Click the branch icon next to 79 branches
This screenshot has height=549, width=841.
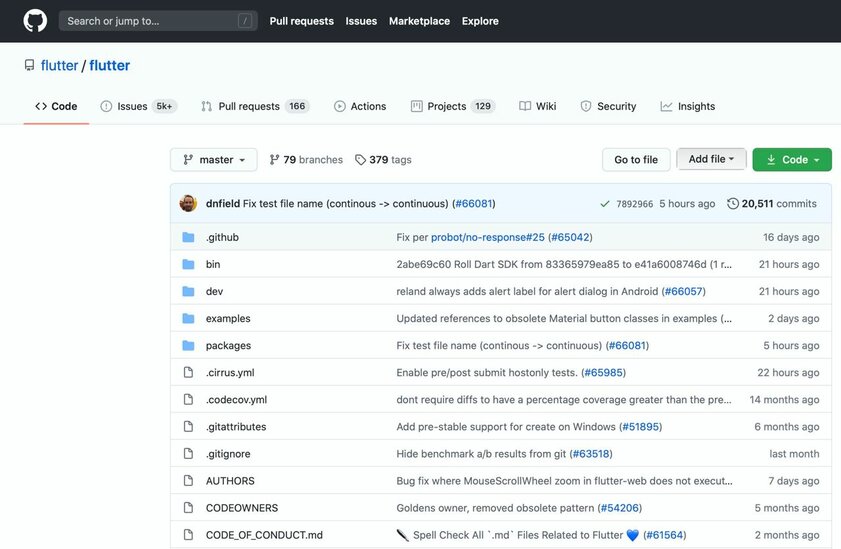pos(274,160)
